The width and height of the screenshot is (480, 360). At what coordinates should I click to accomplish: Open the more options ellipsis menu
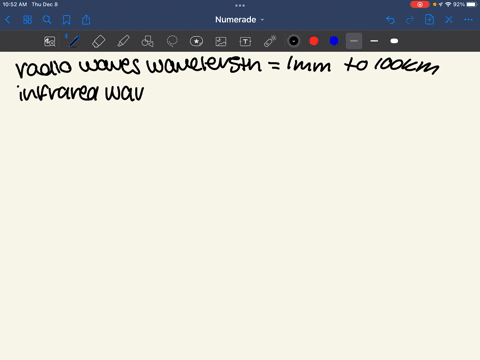[468, 20]
